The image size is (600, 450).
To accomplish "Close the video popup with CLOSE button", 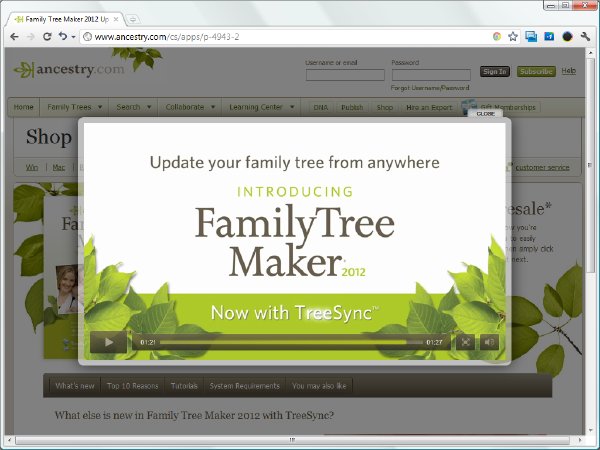I will click(x=486, y=114).
